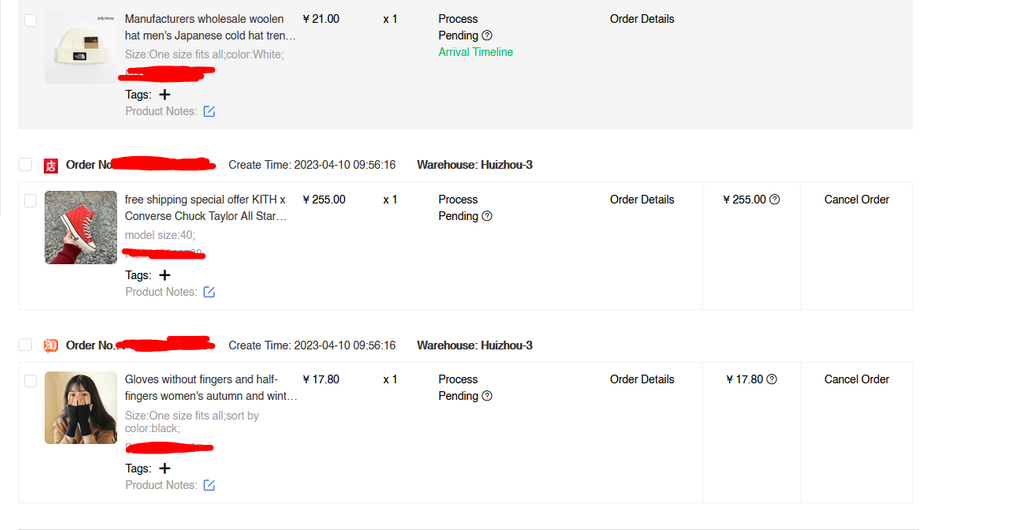Add a tag to the fingerless gloves item
The width and height of the screenshot is (1024, 530).
coord(165,468)
